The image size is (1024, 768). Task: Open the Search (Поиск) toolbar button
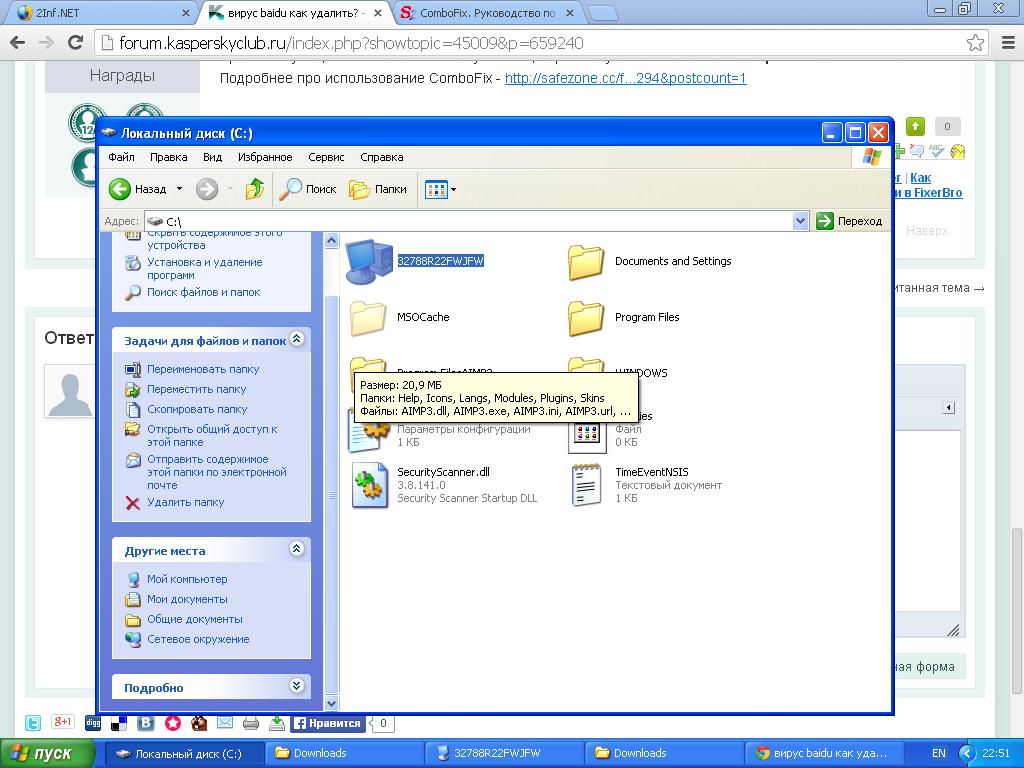click(308, 189)
